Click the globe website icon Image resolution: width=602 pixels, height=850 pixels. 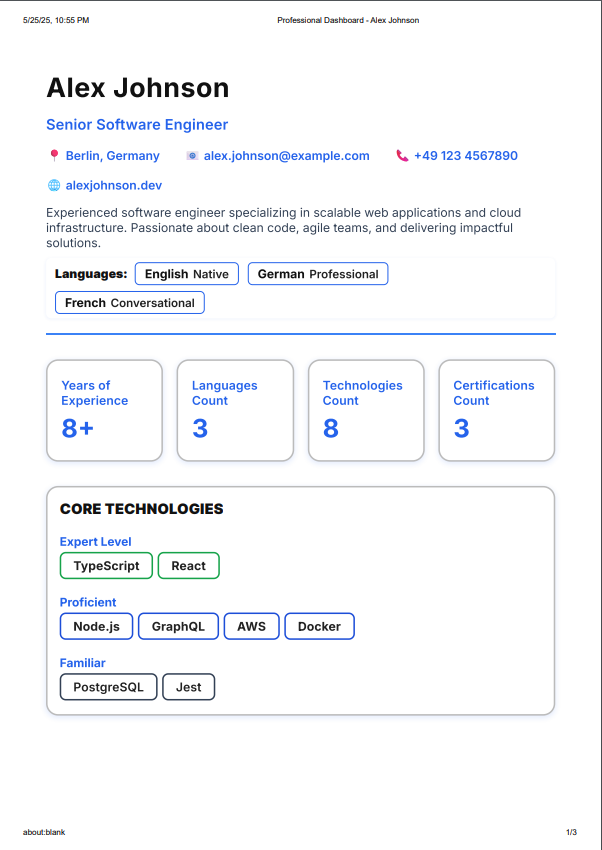54,185
